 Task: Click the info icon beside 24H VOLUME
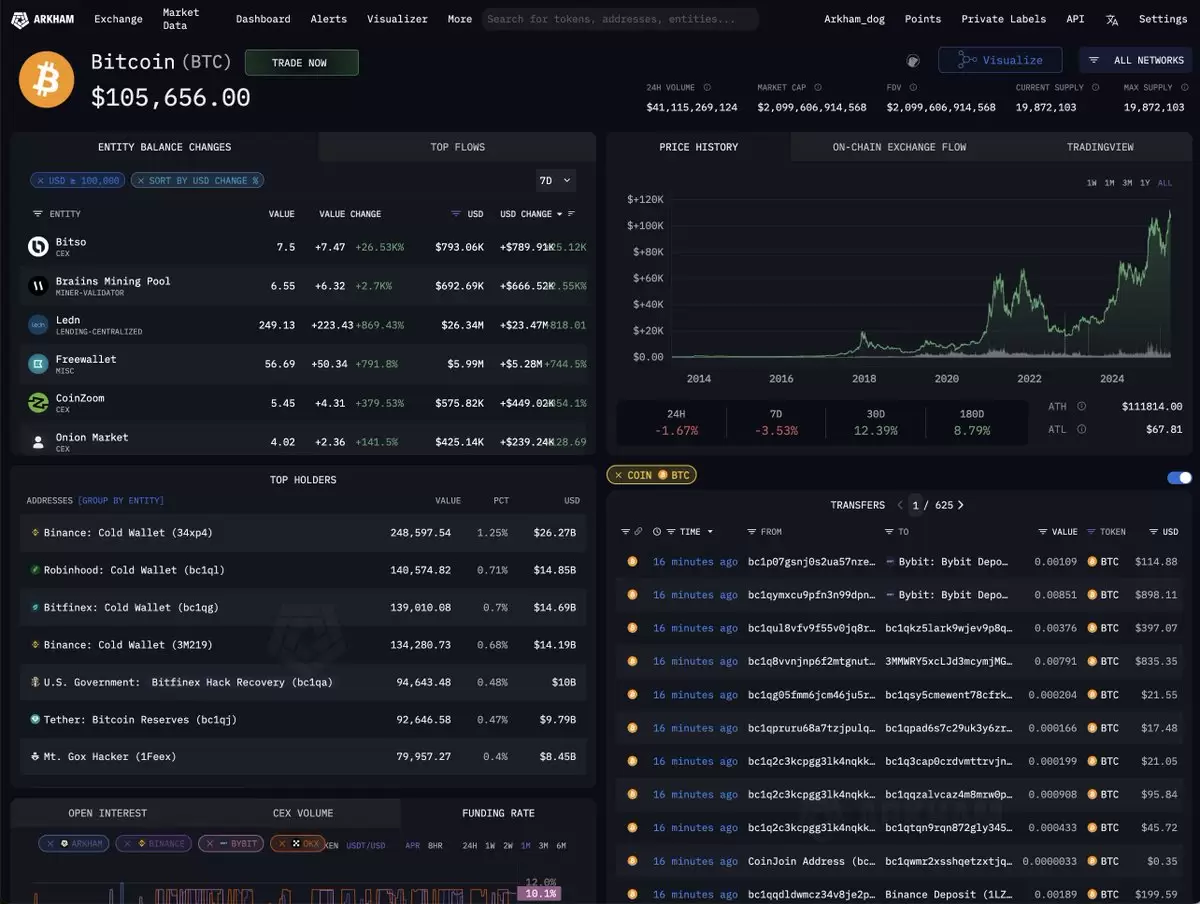pos(707,88)
